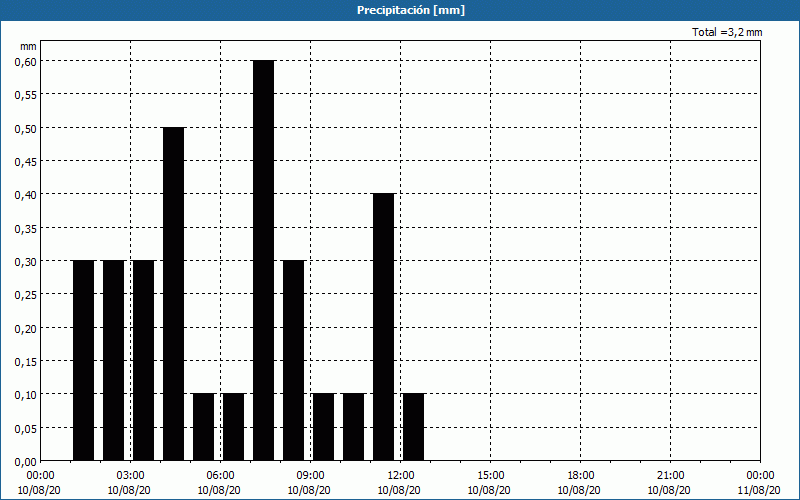Click the '0,30' y-axis label
The width and height of the screenshot is (800, 500).
pyautogui.click(x=25, y=261)
